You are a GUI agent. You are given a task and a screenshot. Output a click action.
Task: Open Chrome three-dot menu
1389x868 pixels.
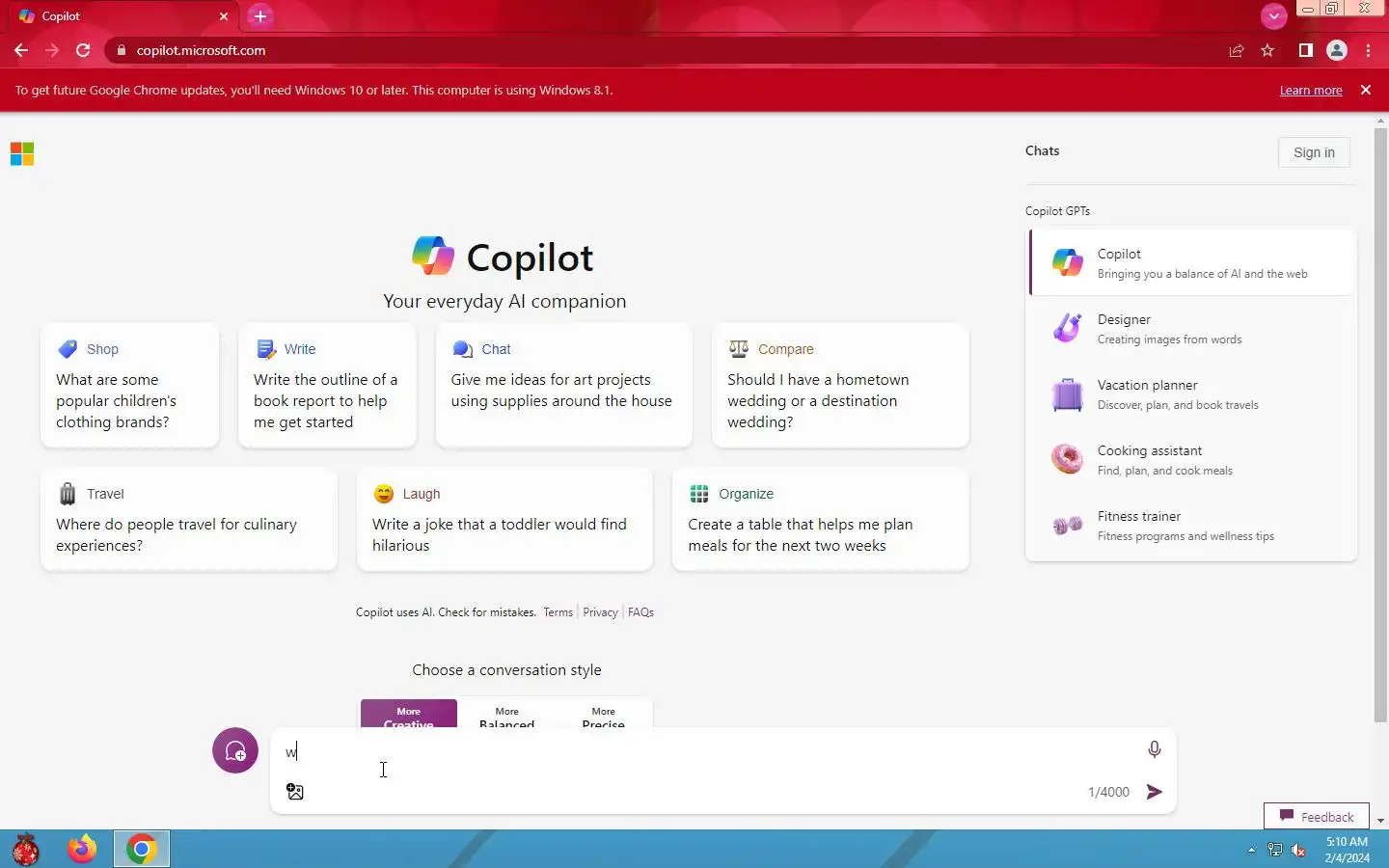click(x=1369, y=50)
